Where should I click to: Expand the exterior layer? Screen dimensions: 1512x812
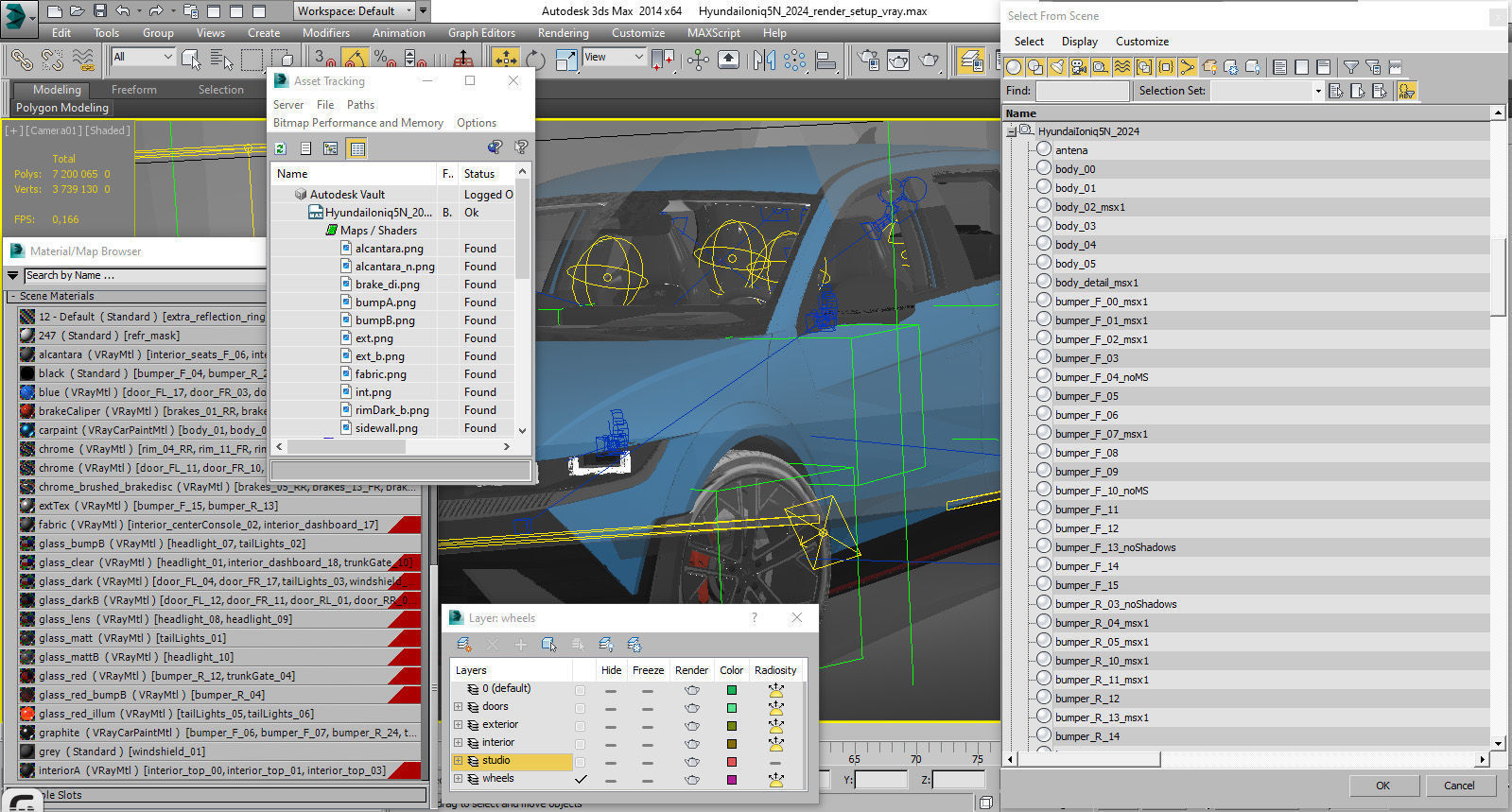(x=459, y=725)
